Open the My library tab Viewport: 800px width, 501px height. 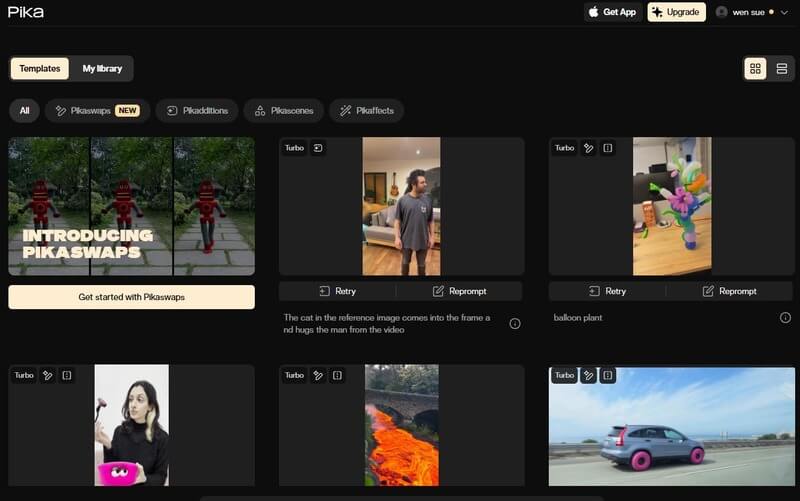click(x=102, y=68)
